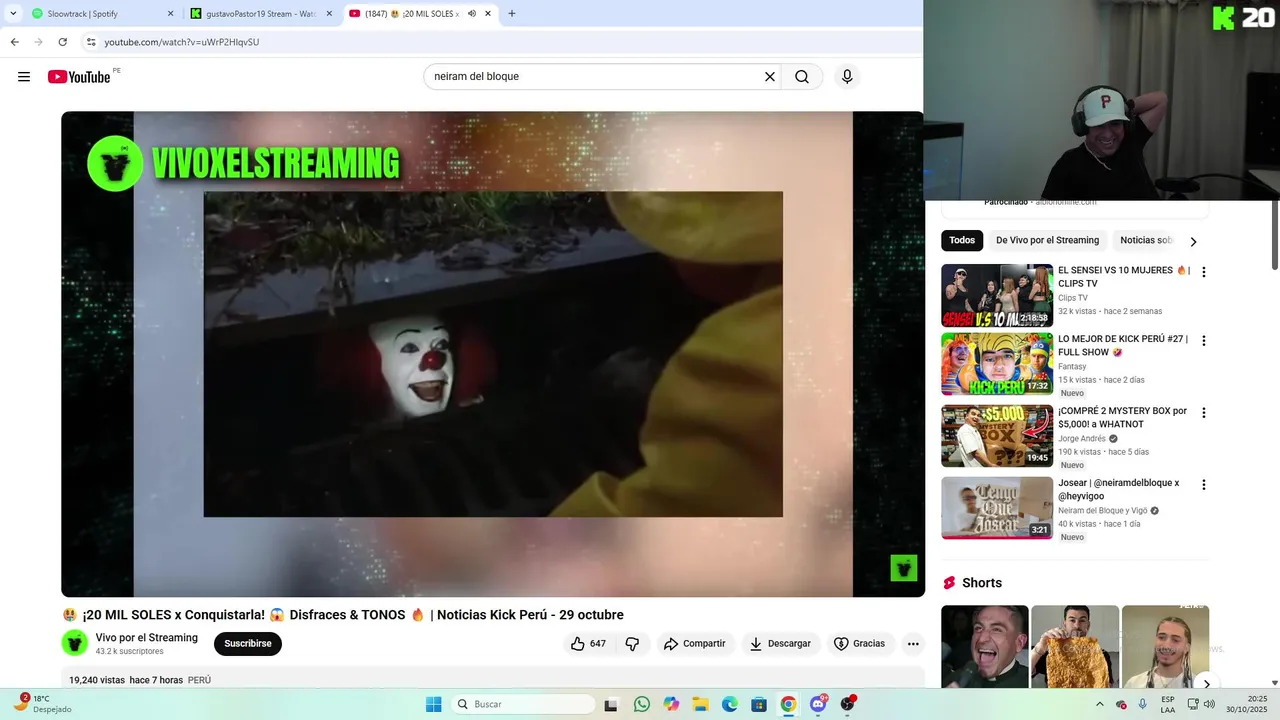Image resolution: width=1280 pixels, height=720 pixels.
Task: Show more Shorts with the arrow
Action: click(1206, 684)
